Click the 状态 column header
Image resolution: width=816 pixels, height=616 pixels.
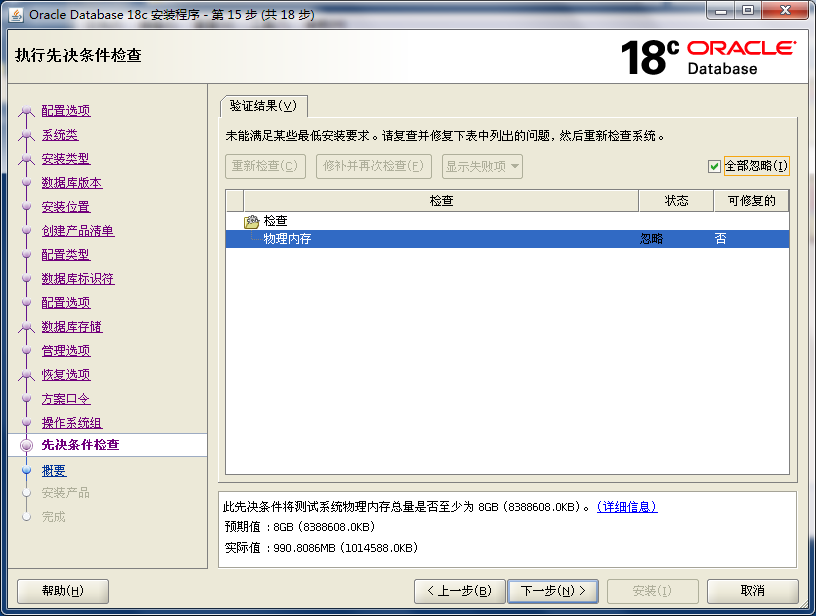676,201
